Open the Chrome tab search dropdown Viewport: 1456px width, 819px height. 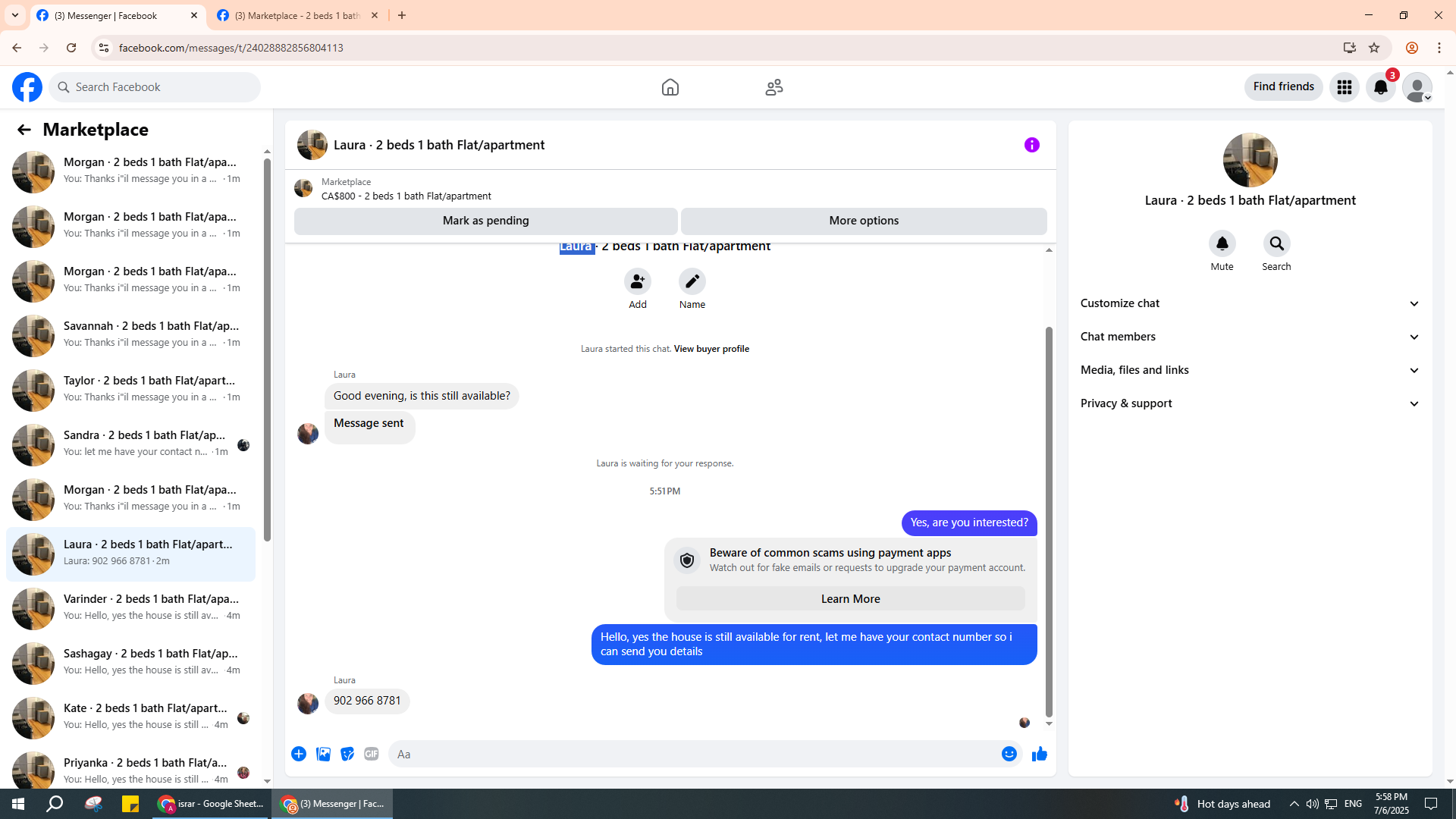tap(15, 15)
